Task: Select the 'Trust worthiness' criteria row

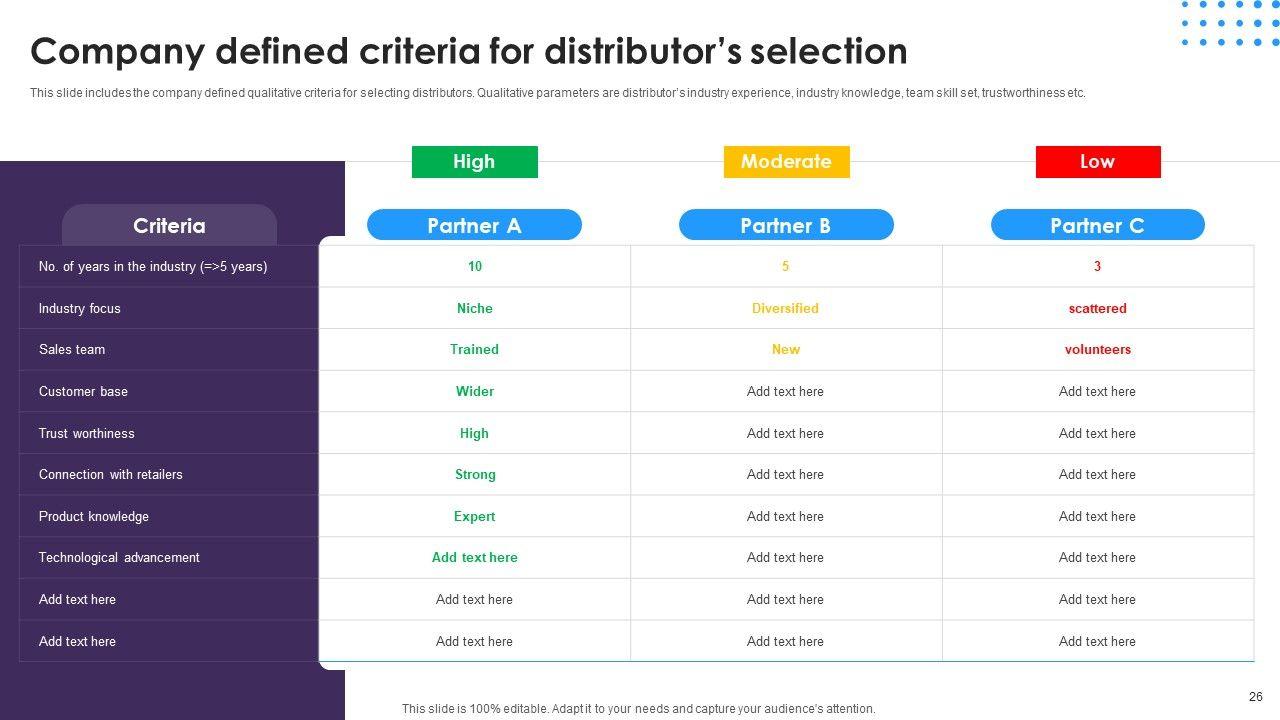Action: 86,433
